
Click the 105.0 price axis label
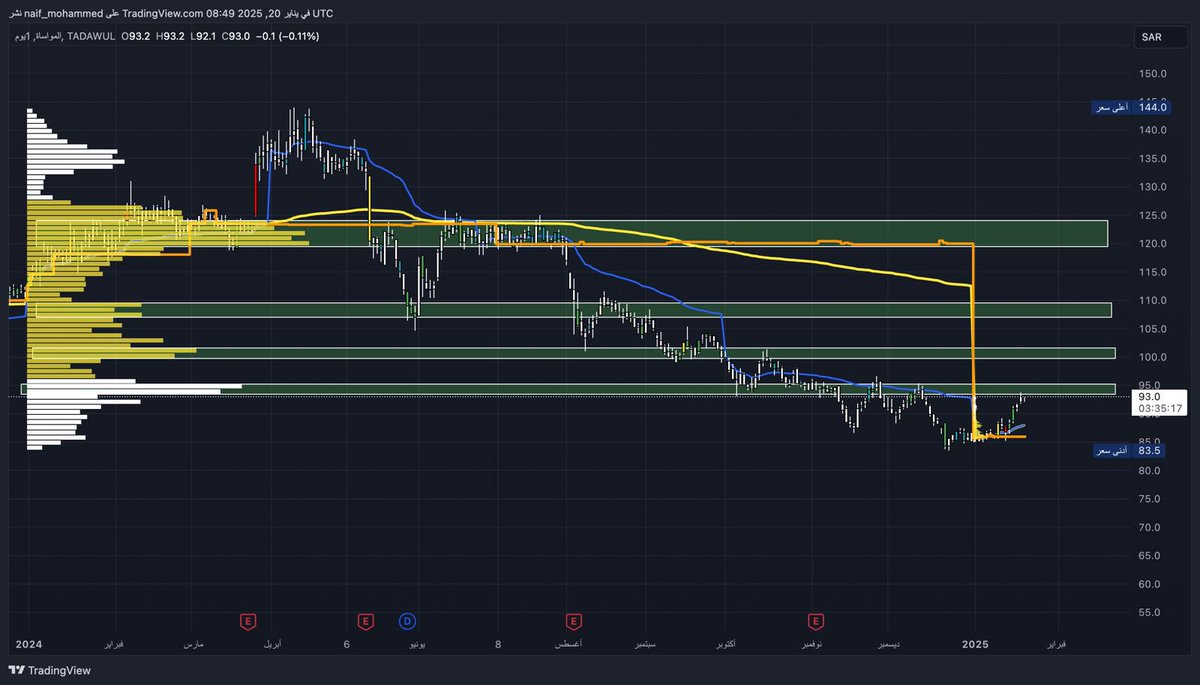click(1153, 329)
